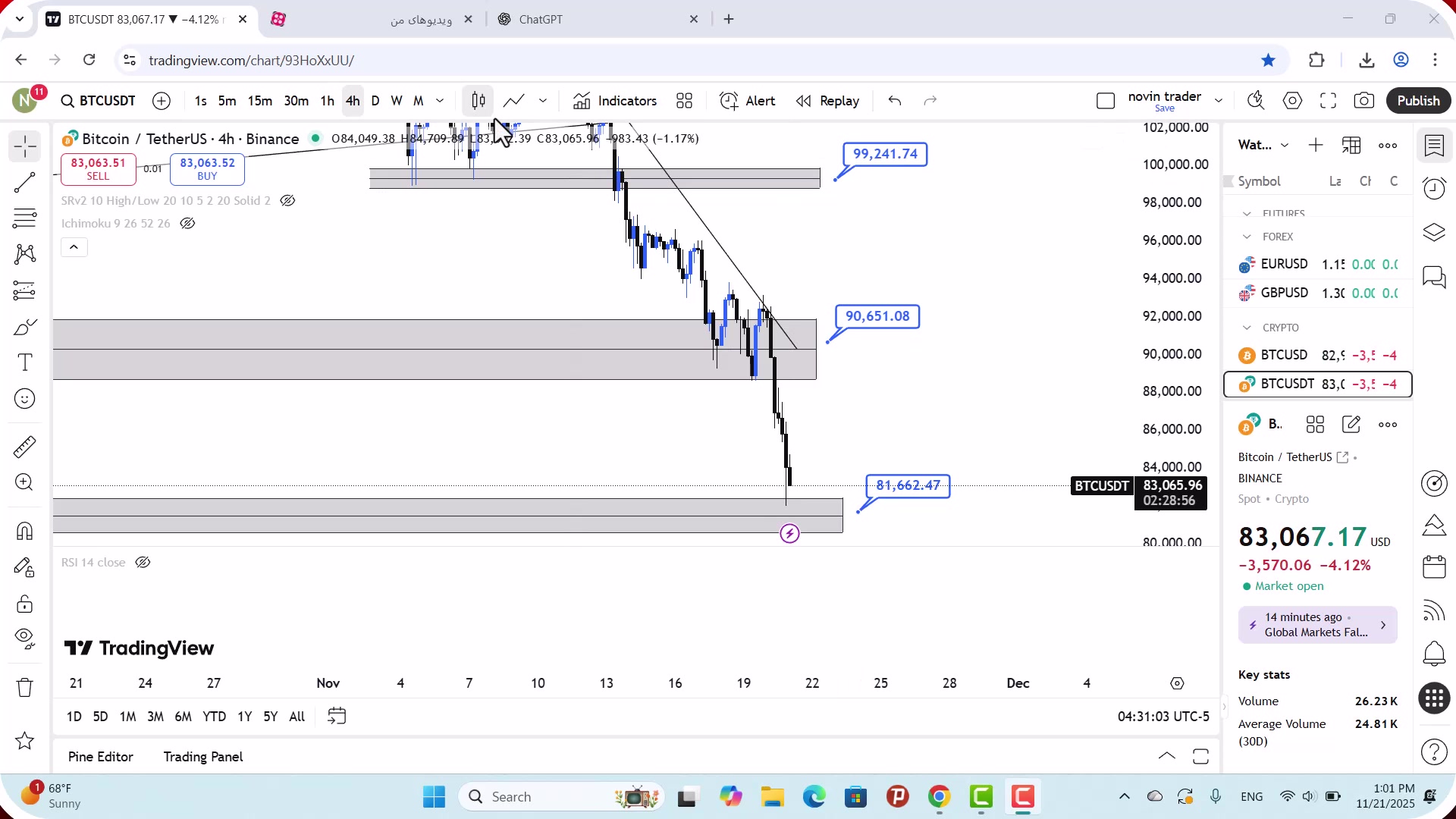
Task: Create a new Alert
Action: click(x=748, y=101)
